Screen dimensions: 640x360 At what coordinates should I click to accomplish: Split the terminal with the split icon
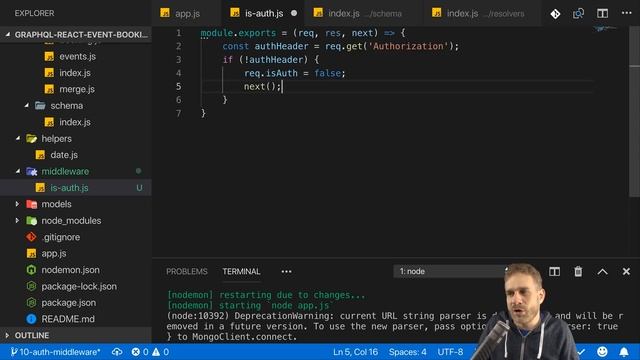[x=554, y=271]
